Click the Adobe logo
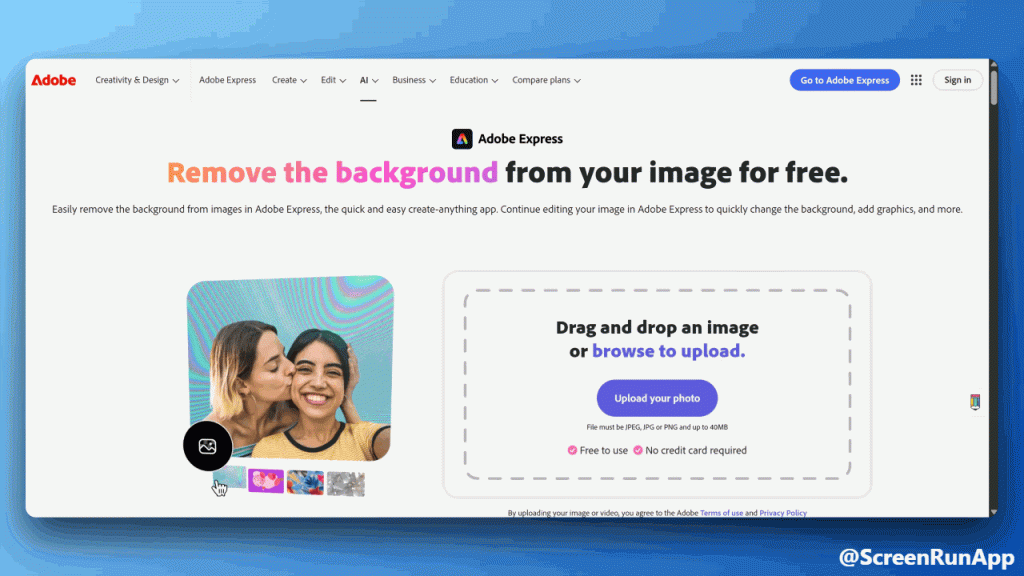Viewport: 1024px width, 576px height. [54, 80]
